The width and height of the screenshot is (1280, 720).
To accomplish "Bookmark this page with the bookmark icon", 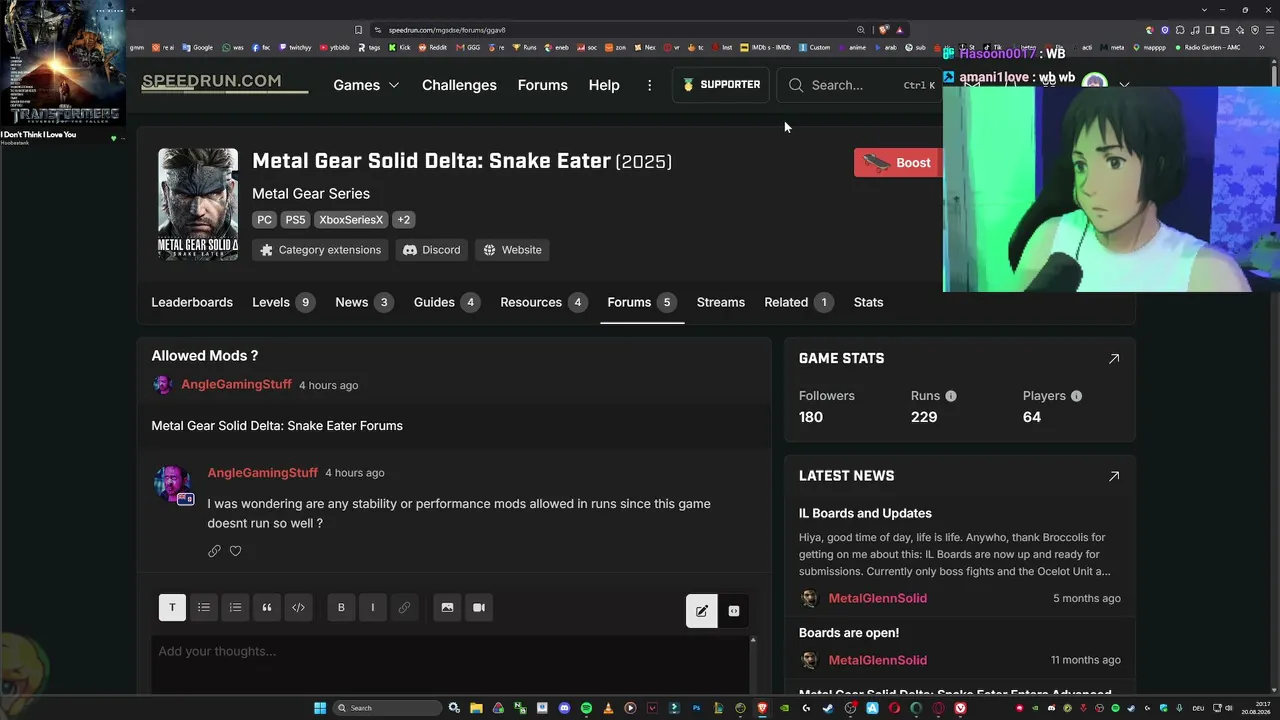I will coord(359,30).
